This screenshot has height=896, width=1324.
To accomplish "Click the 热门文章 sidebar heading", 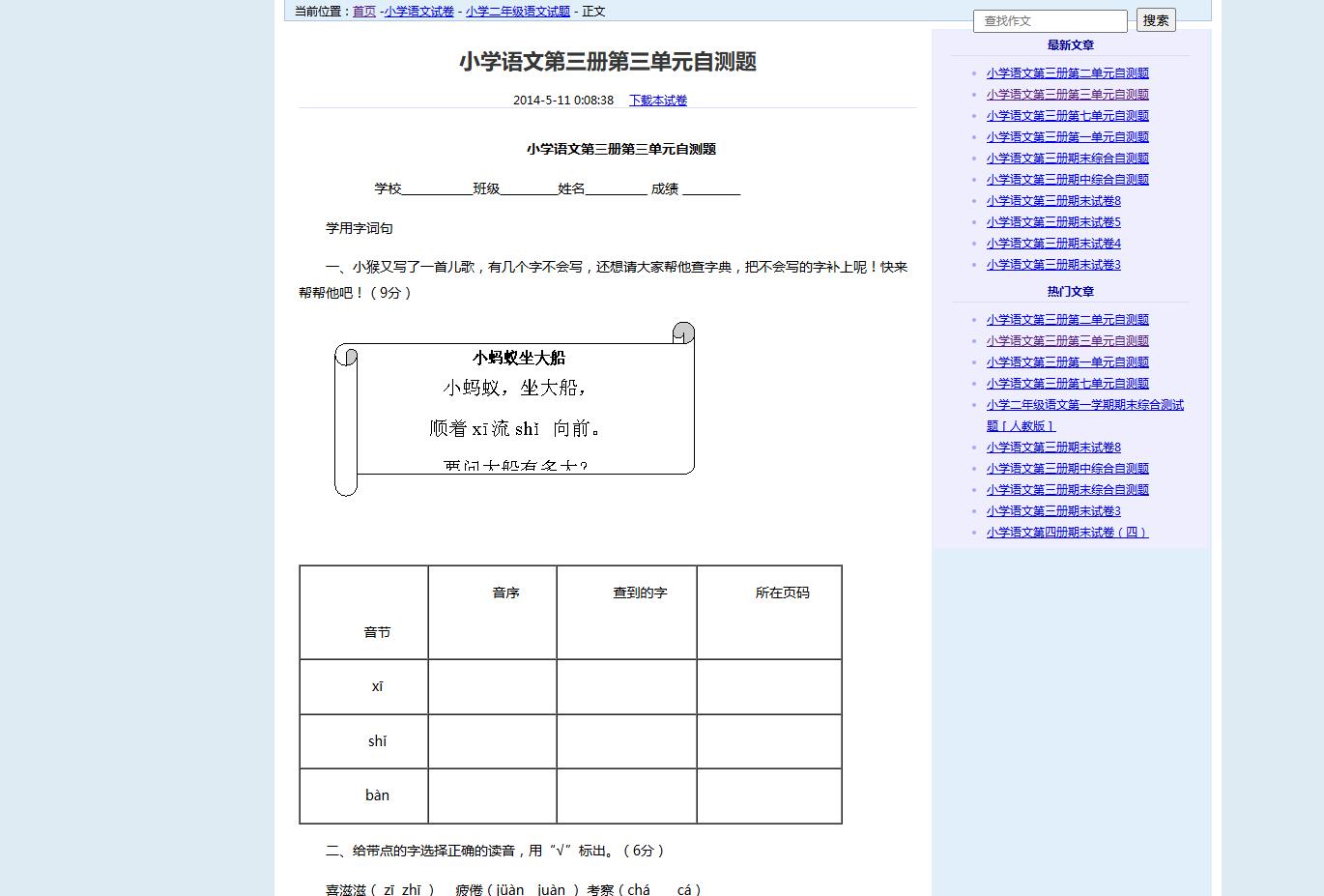I will click(1071, 292).
